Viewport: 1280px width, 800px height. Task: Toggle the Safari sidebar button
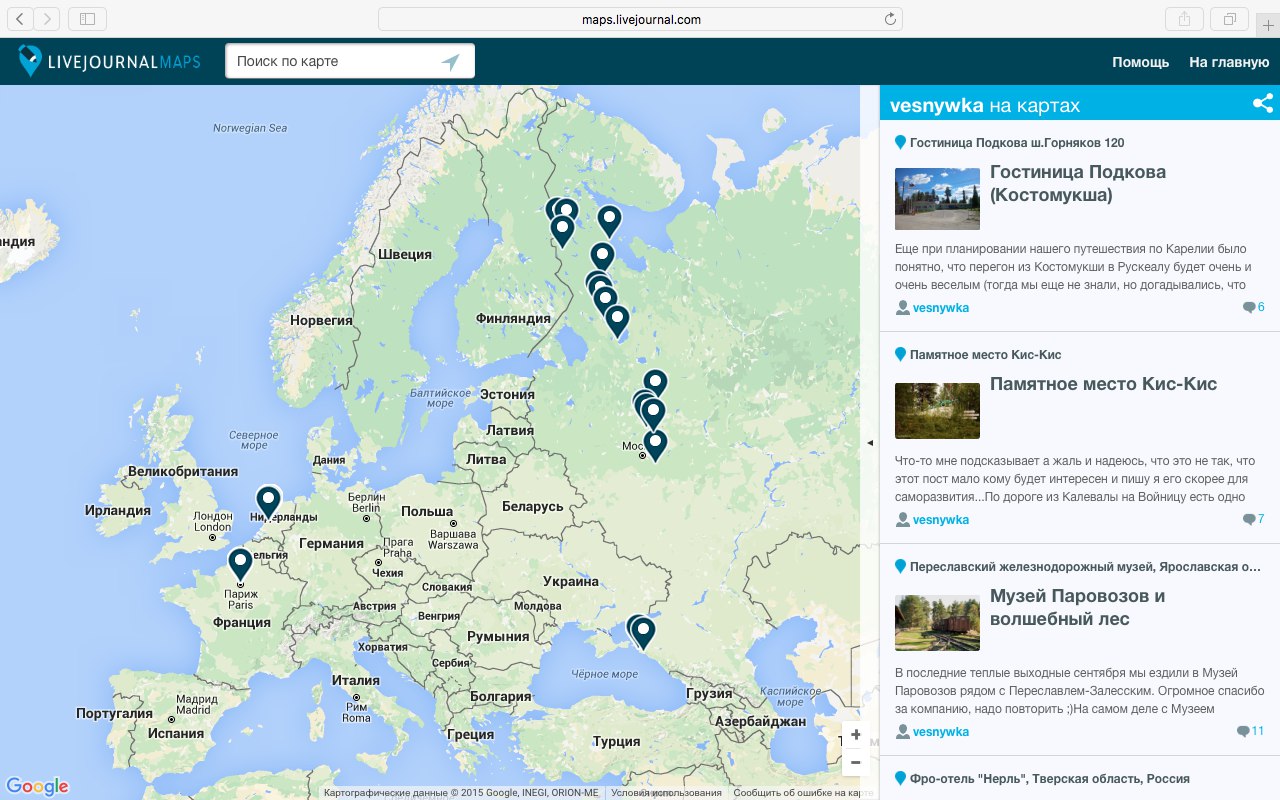88,19
